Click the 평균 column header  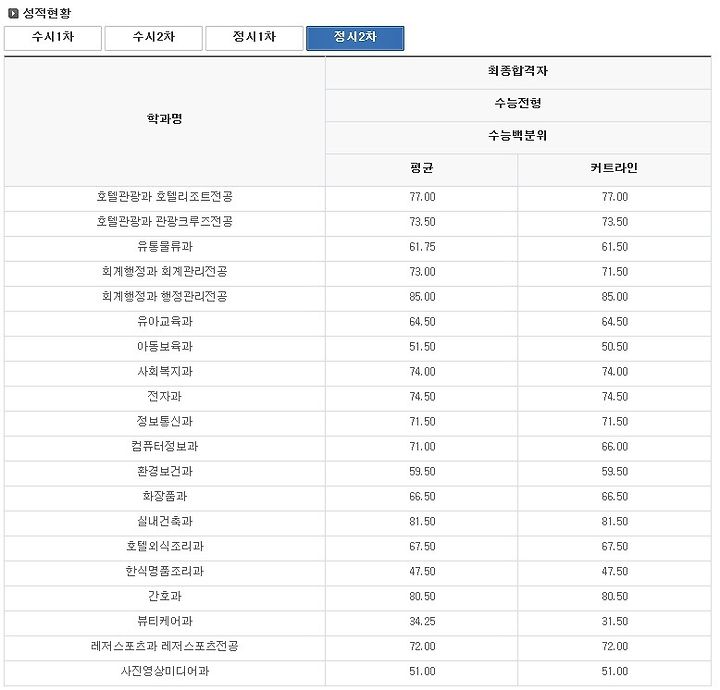[x=422, y=168]
